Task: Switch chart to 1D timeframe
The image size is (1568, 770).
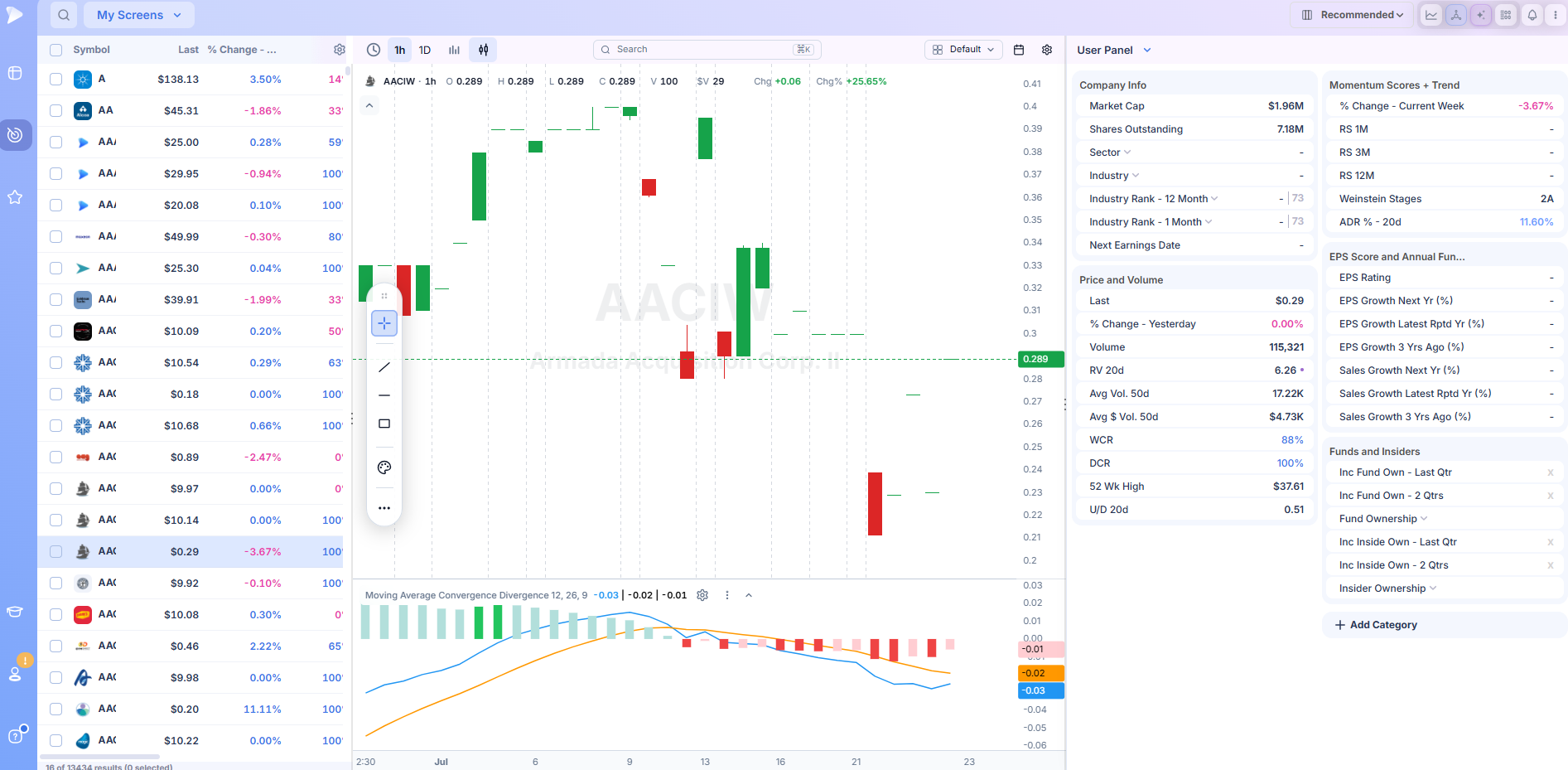Action: tap(425, 50)
